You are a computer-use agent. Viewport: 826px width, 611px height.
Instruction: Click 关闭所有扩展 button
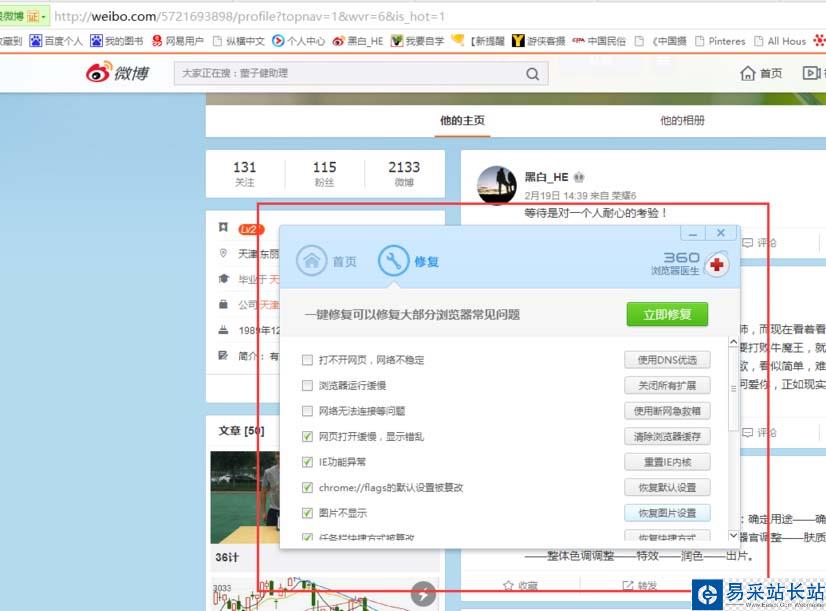click(x=667, y=386)
